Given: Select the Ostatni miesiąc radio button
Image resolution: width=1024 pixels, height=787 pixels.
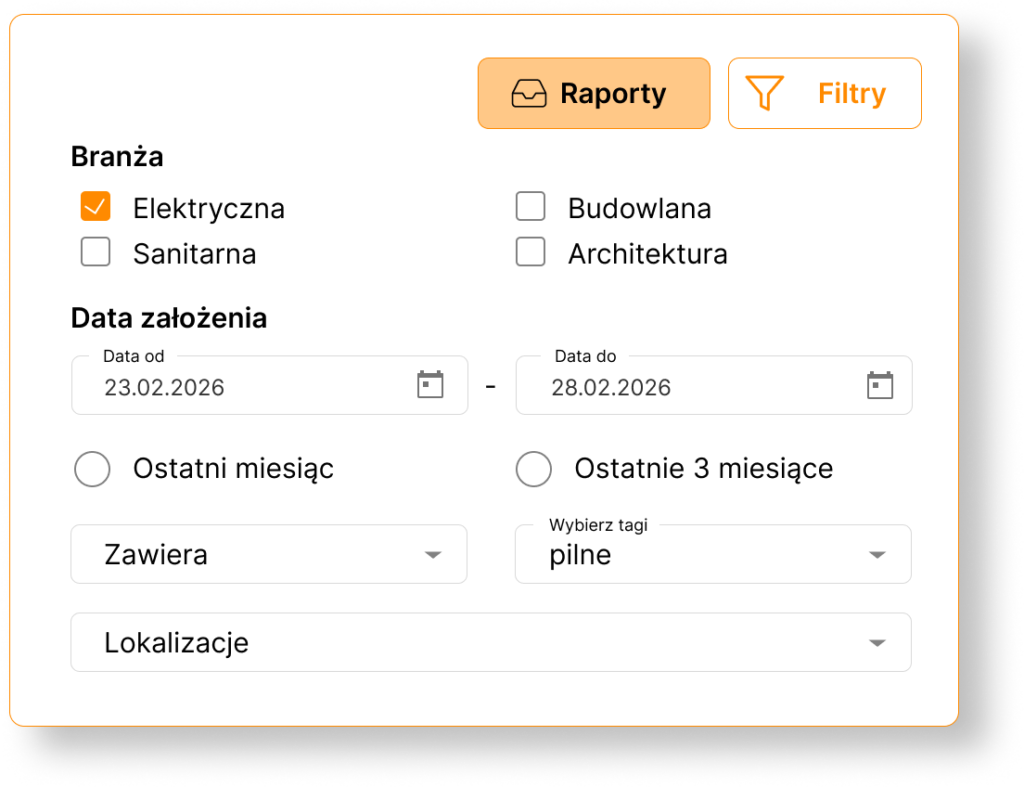Looking at the screenshot, I should (91, 468).
